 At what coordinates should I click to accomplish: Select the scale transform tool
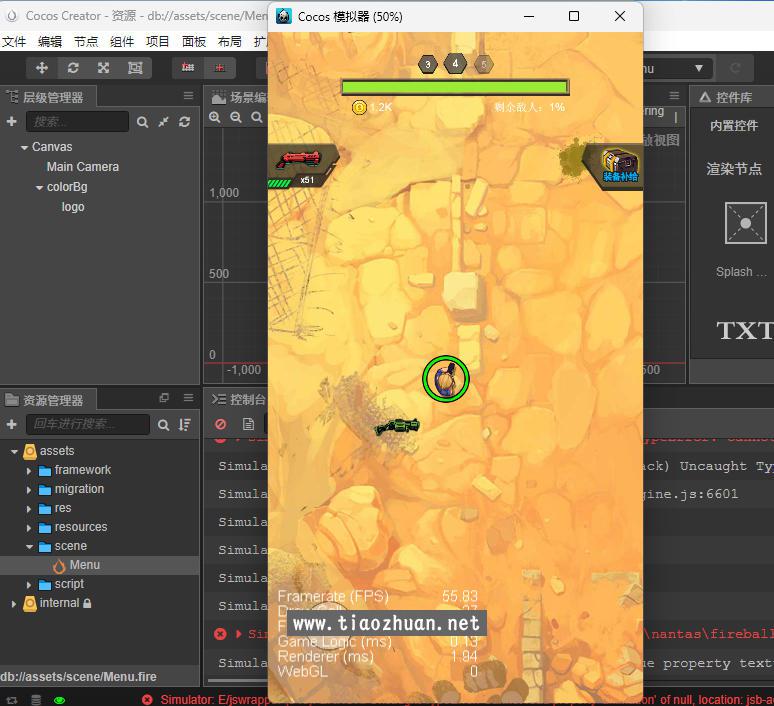pos(104,68)
